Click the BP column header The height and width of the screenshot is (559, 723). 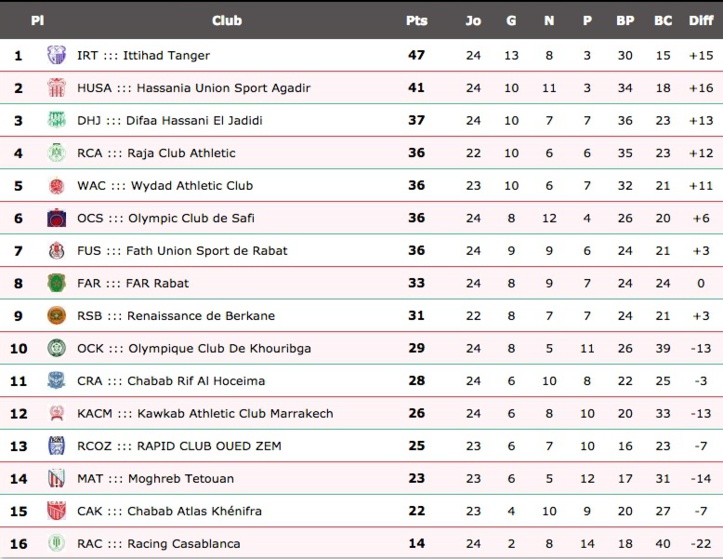[x=625, y=21]
